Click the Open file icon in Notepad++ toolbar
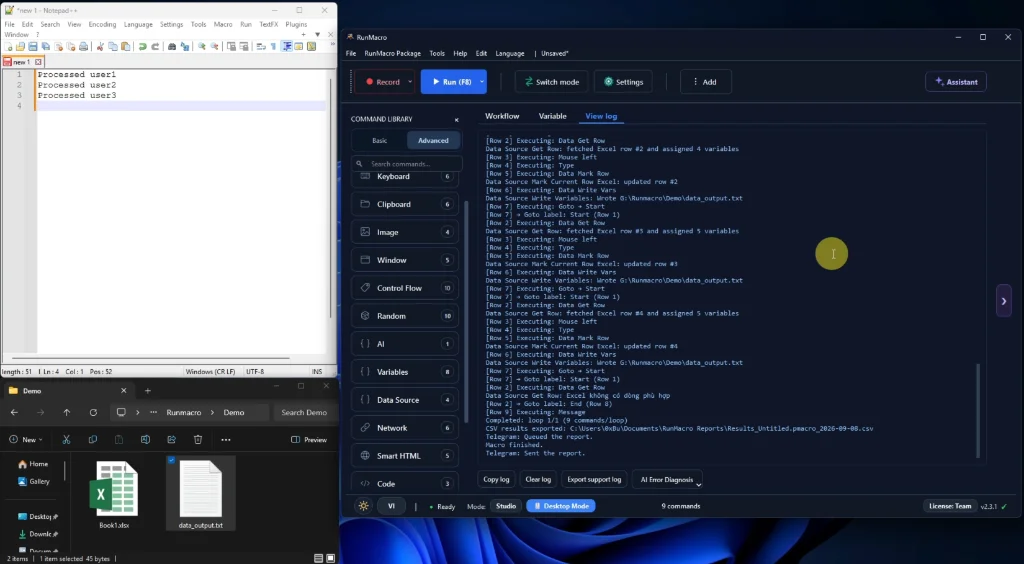Viewport: 1024px width, 564px height. pos(20,46)
